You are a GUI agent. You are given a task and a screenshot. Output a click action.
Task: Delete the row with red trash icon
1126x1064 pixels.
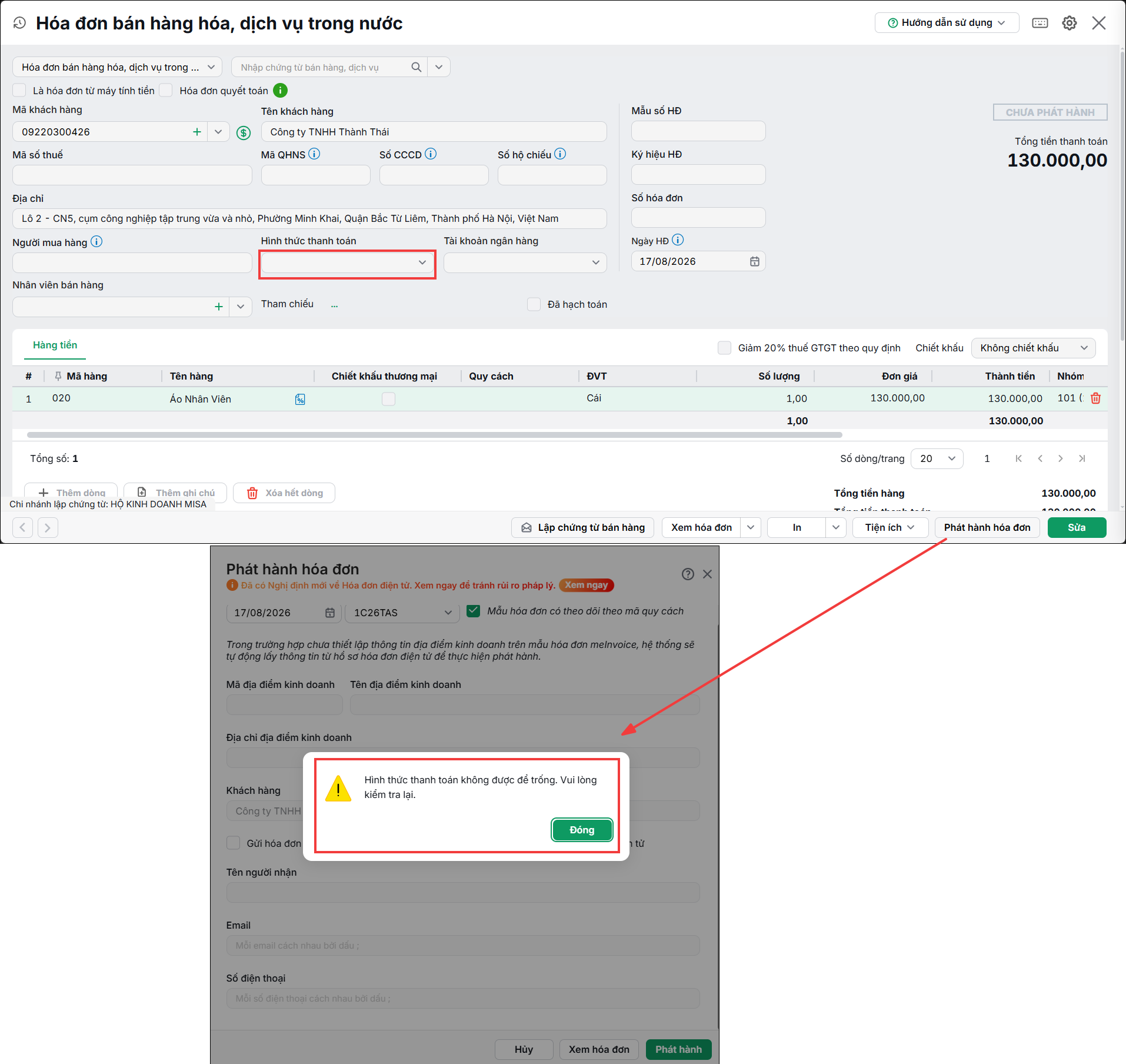click(1095, 398)
